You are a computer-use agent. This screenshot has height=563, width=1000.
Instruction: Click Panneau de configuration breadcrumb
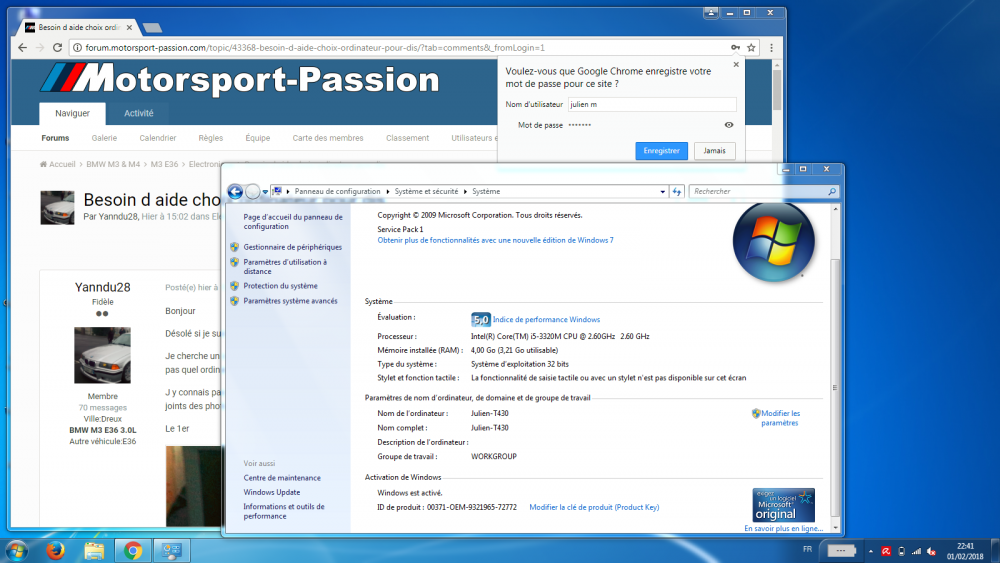[x=337, y=191]
